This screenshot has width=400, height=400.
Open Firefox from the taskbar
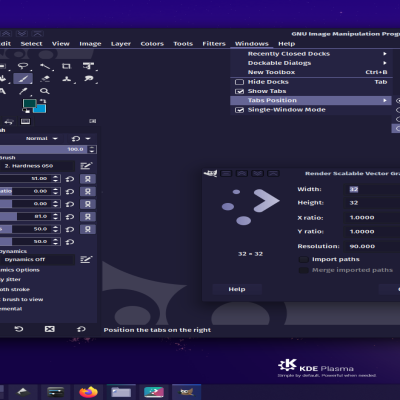pos(88,392)
